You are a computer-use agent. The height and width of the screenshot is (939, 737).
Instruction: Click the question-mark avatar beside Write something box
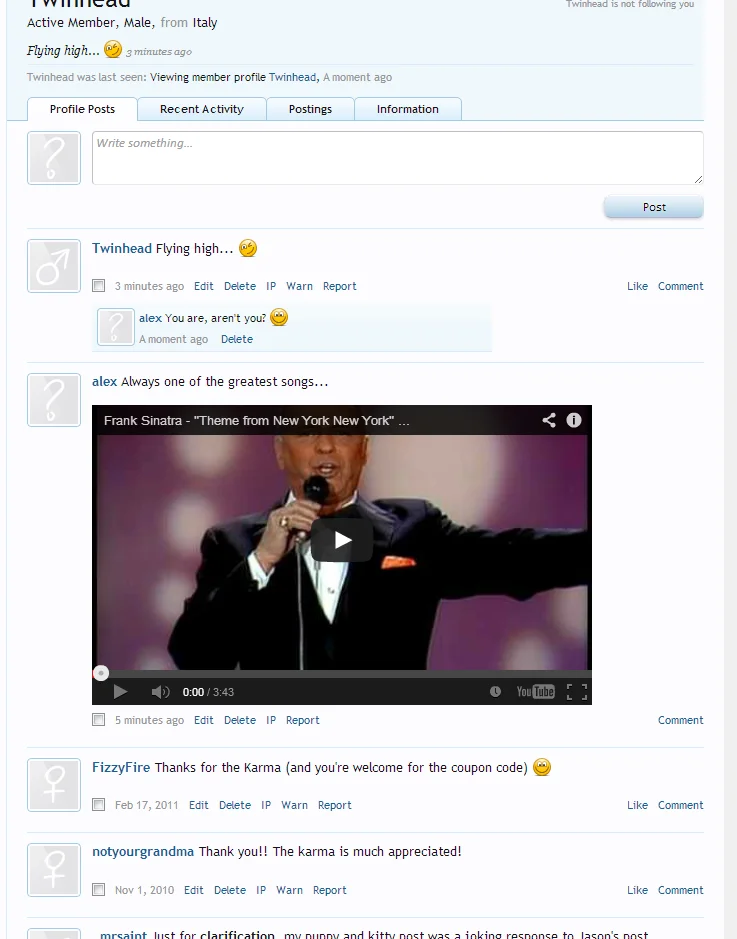[54, 158]
